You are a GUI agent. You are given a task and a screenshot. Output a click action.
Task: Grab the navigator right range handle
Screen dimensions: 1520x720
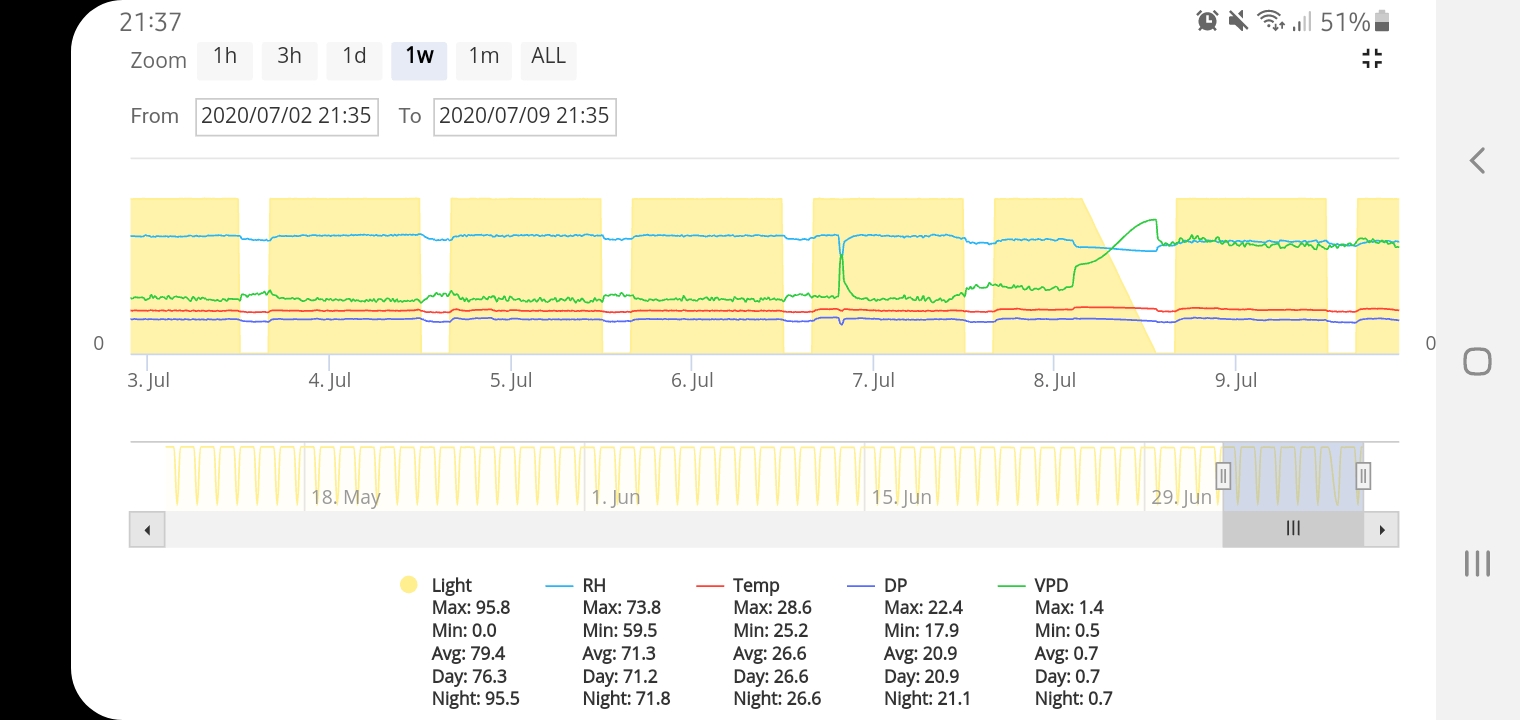pyautogui.click(x=1363, y=475)
